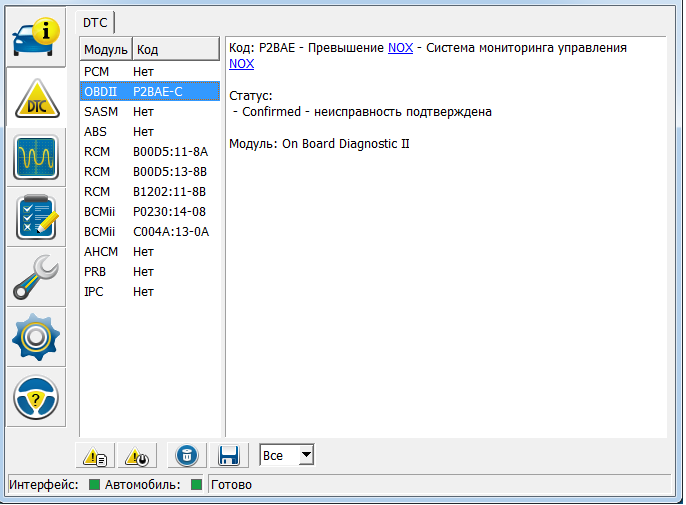
Task: Clear trouble codes with trash icon
Action: tap(187, 456)
